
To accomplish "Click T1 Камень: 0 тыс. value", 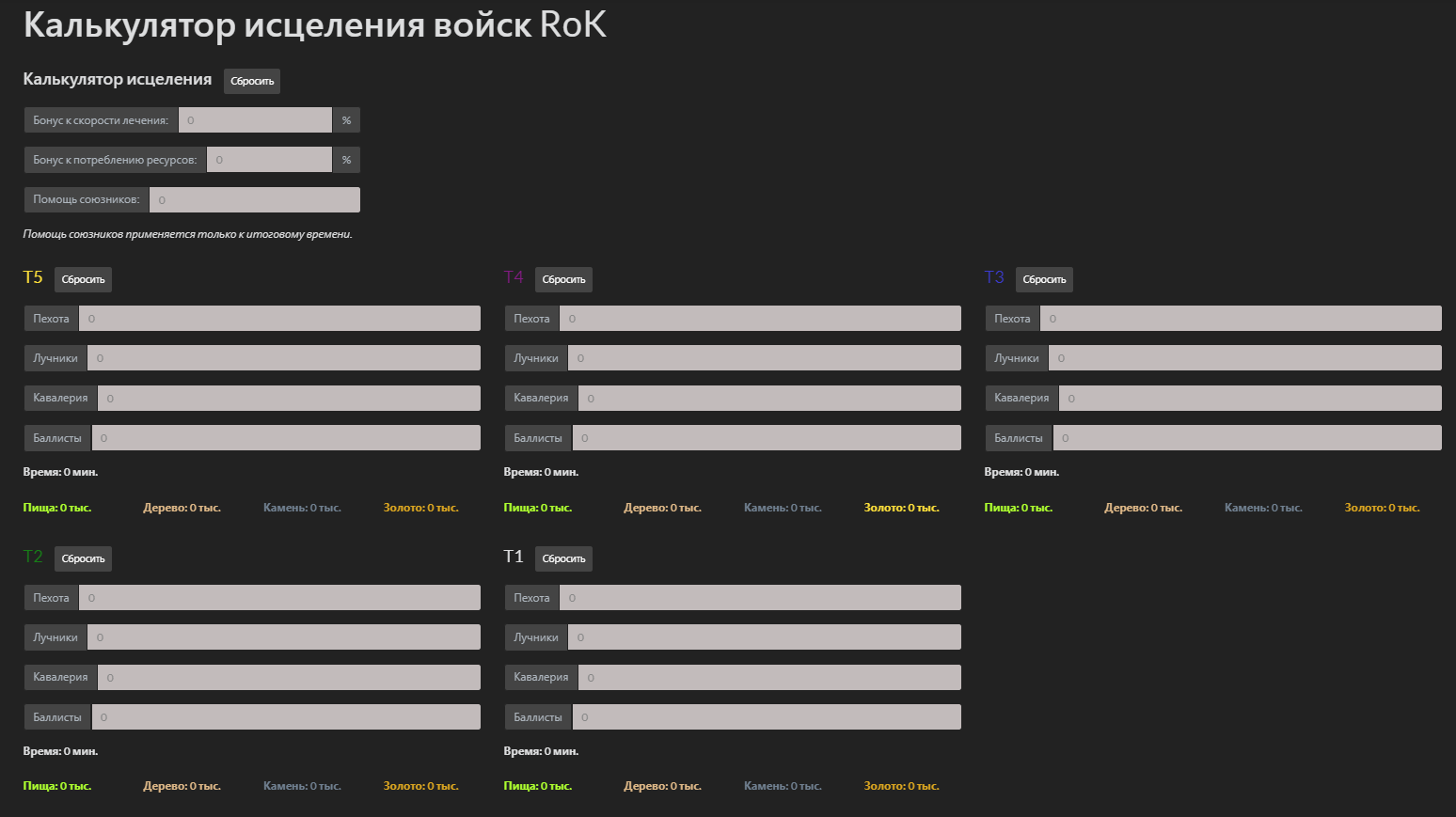I will (x=783, y=786).
